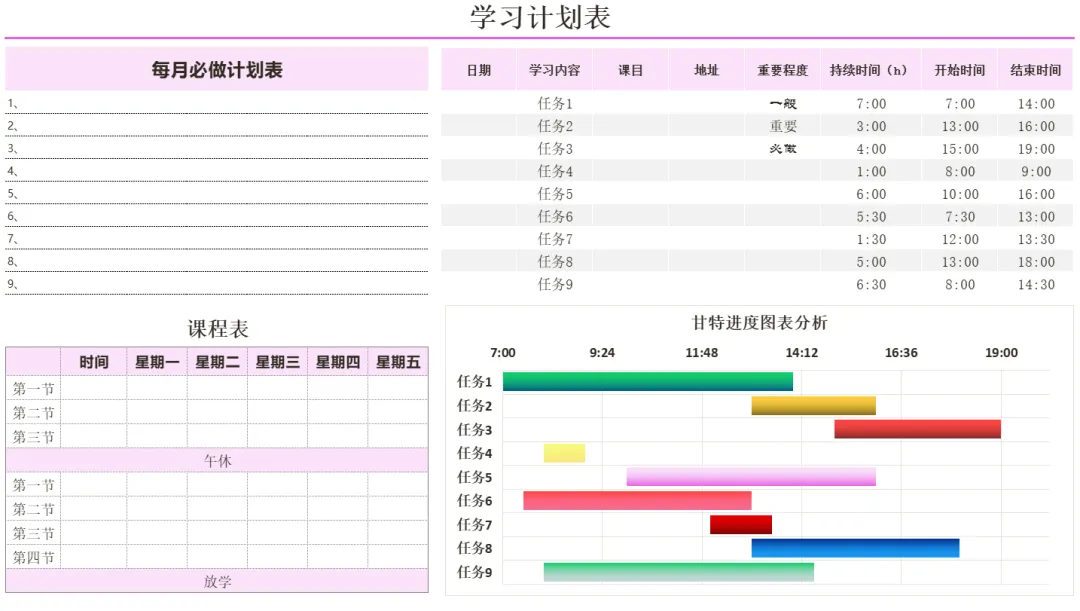Image resolution: width=1080 pixels, height=611 pixels.
Task: Click the 一般 importance cell for 任务1
Action: (x=783, y=103)
